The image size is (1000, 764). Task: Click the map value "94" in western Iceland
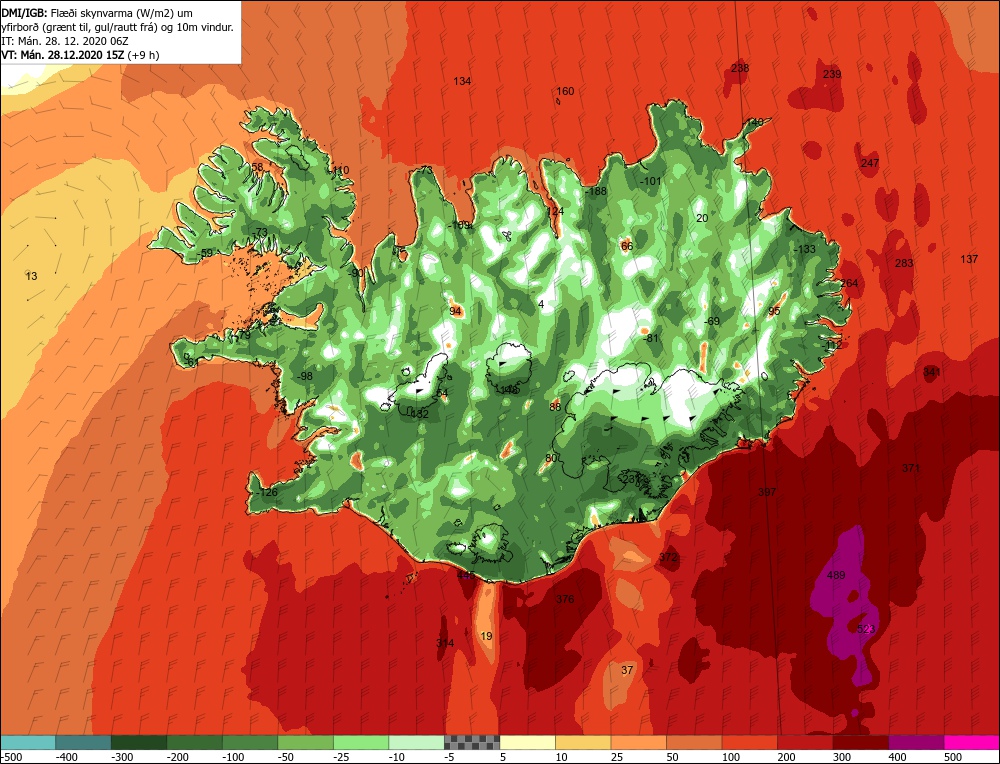coord(455,311)
